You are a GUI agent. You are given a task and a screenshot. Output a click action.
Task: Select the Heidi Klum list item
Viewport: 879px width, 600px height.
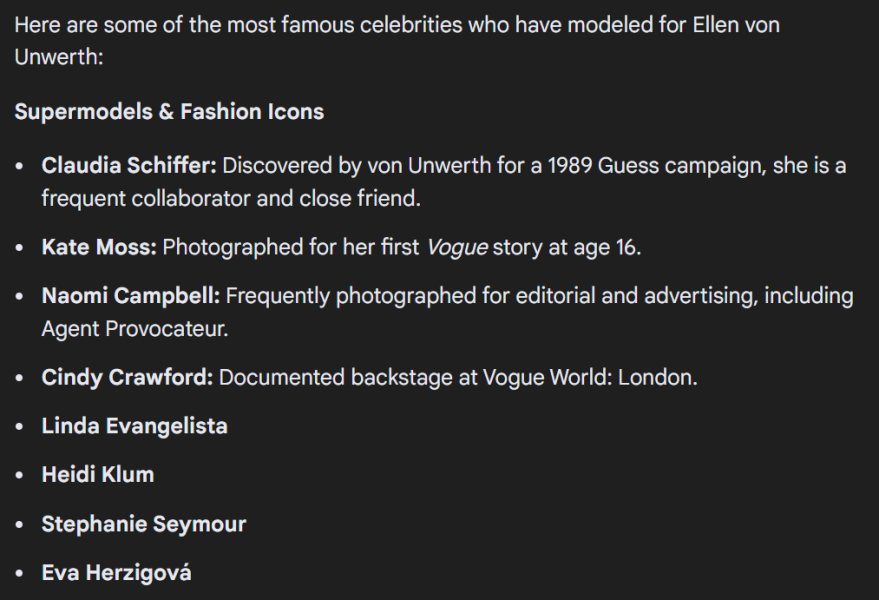pos(97,475)
